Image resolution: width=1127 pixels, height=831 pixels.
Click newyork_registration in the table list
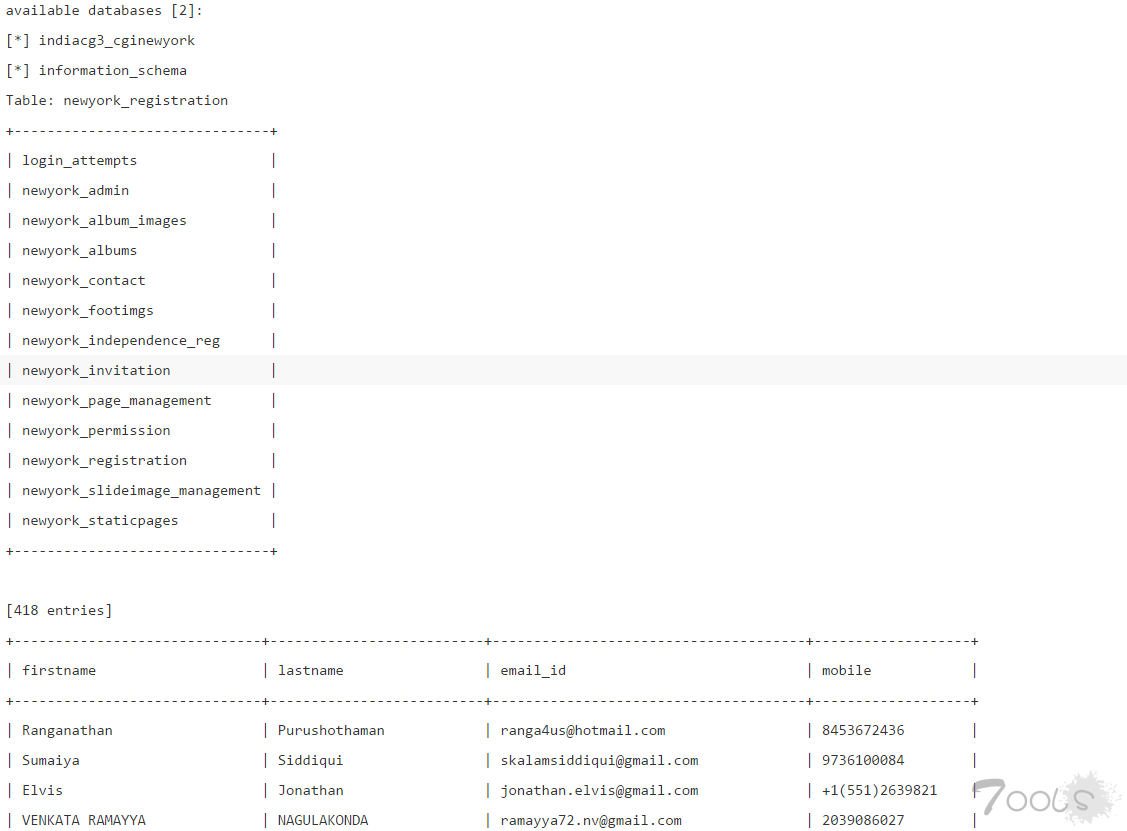[x=104, y=461]
